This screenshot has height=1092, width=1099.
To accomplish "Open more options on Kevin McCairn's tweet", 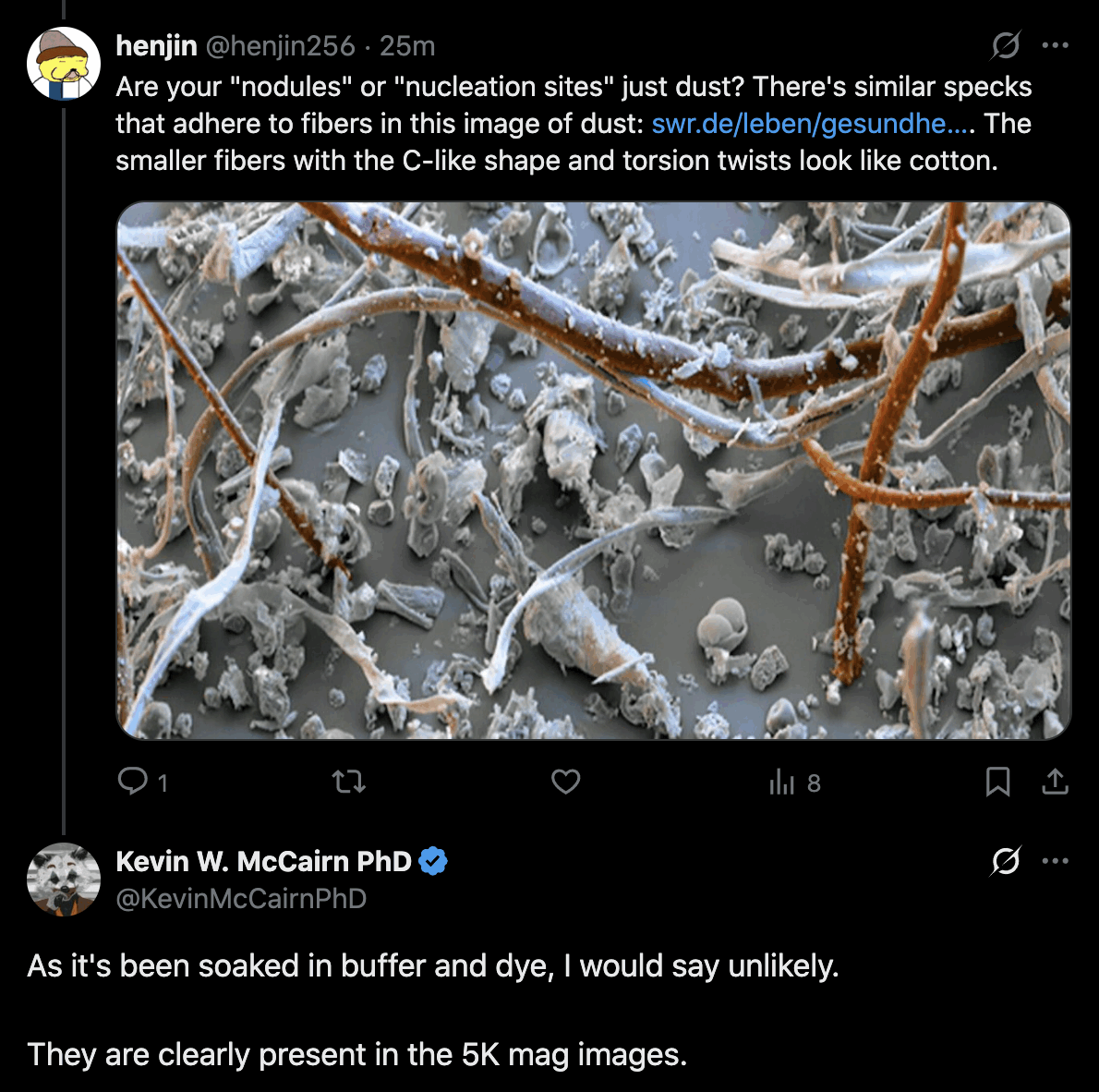I will tap(1055, 860).
